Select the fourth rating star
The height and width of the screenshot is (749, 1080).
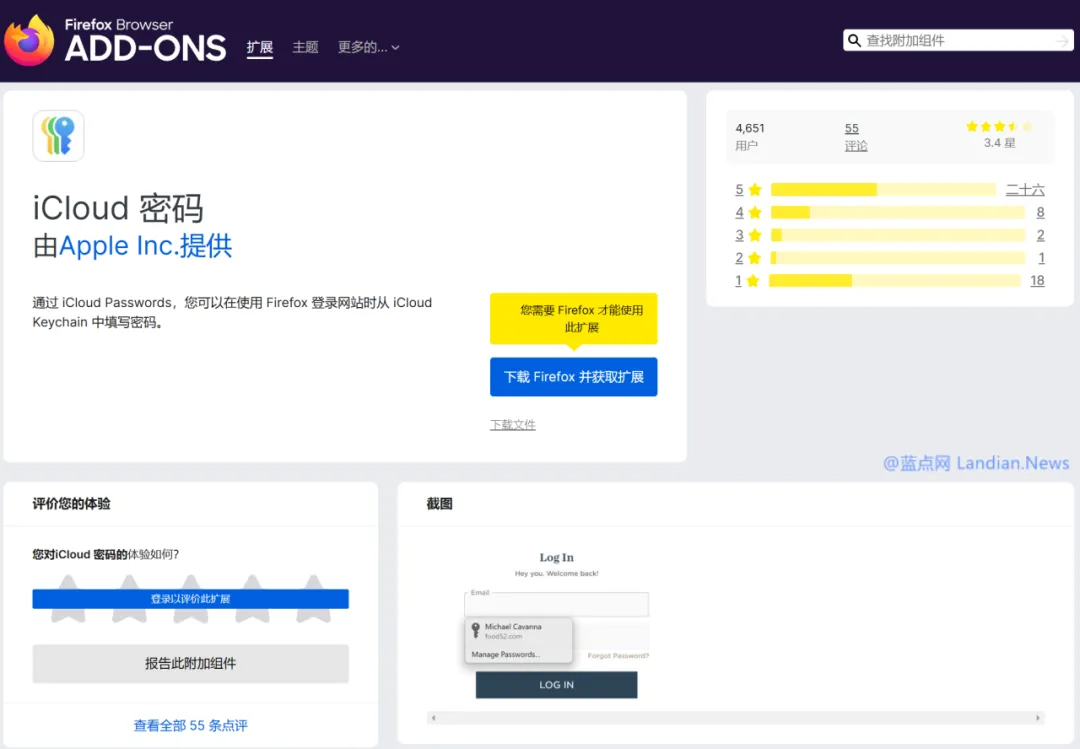click(x=252, y=598)
